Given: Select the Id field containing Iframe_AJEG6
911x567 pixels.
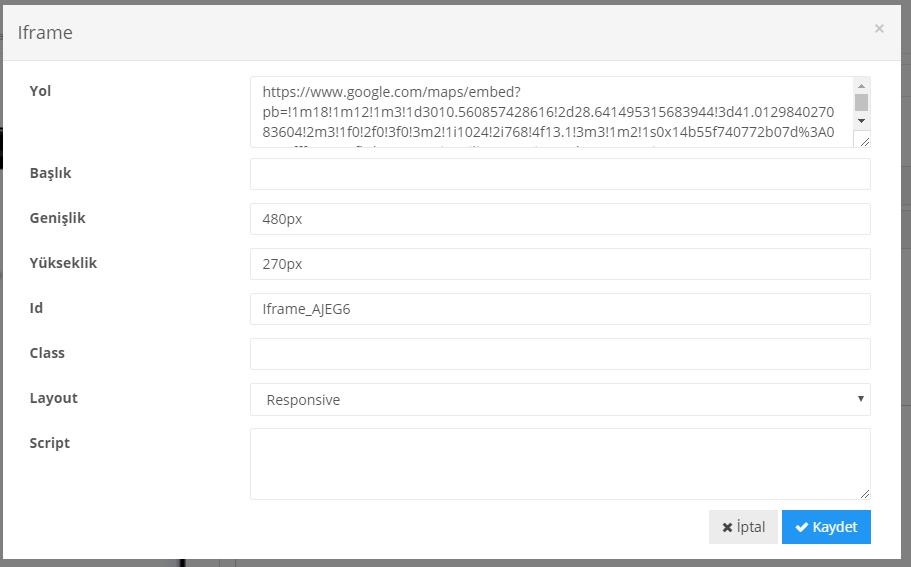Looking at the screenshot, I should coord(560,309).
